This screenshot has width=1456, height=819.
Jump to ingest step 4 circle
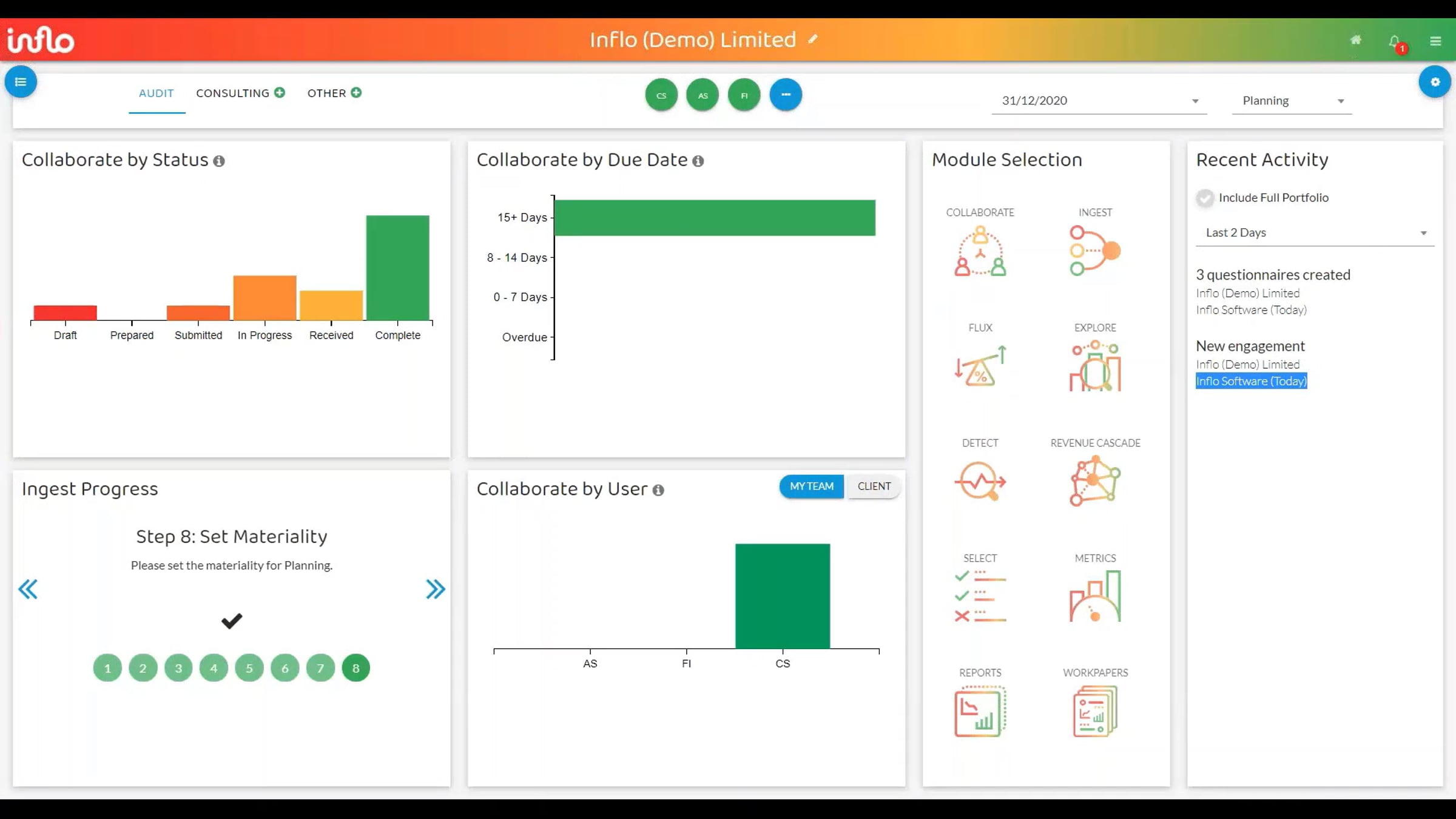click(214, 668)
